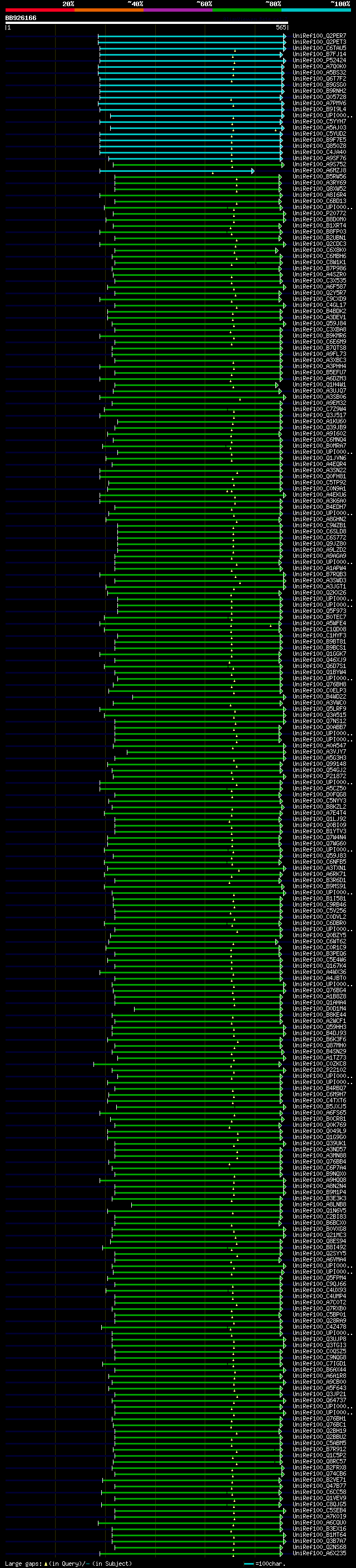Viewport: 356px width, 1568px height.
Task: Select hit label UniRef100_B0TEC7
Action: 319,617
